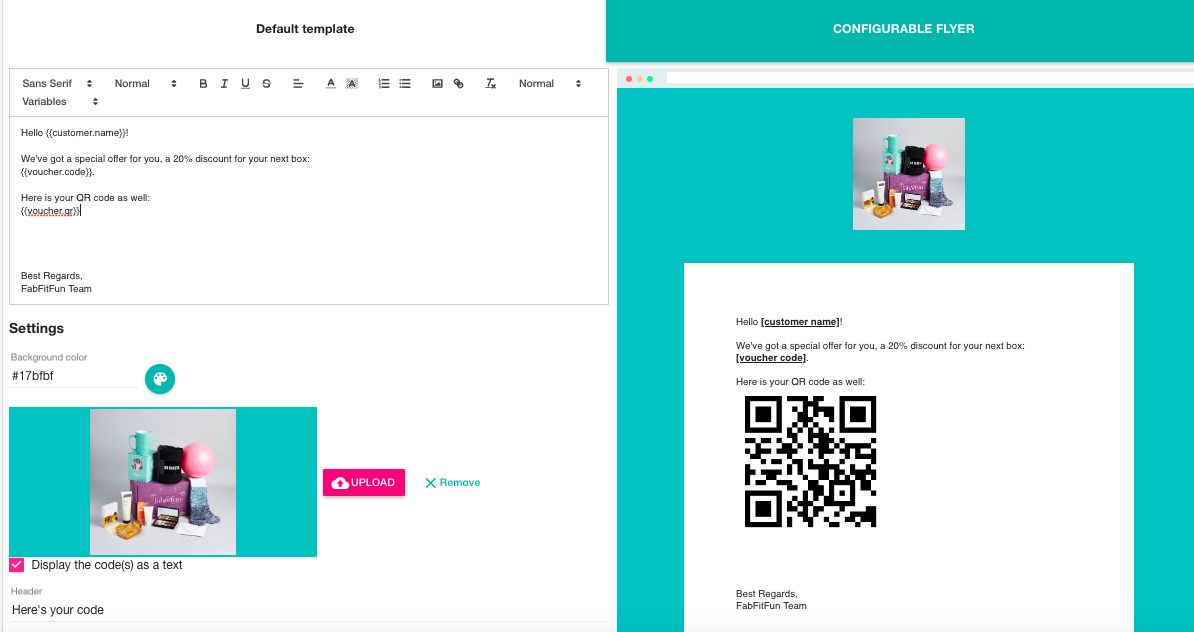1194x632 pixels.
Task: Open the Variables dropdown
Action: 60,101
